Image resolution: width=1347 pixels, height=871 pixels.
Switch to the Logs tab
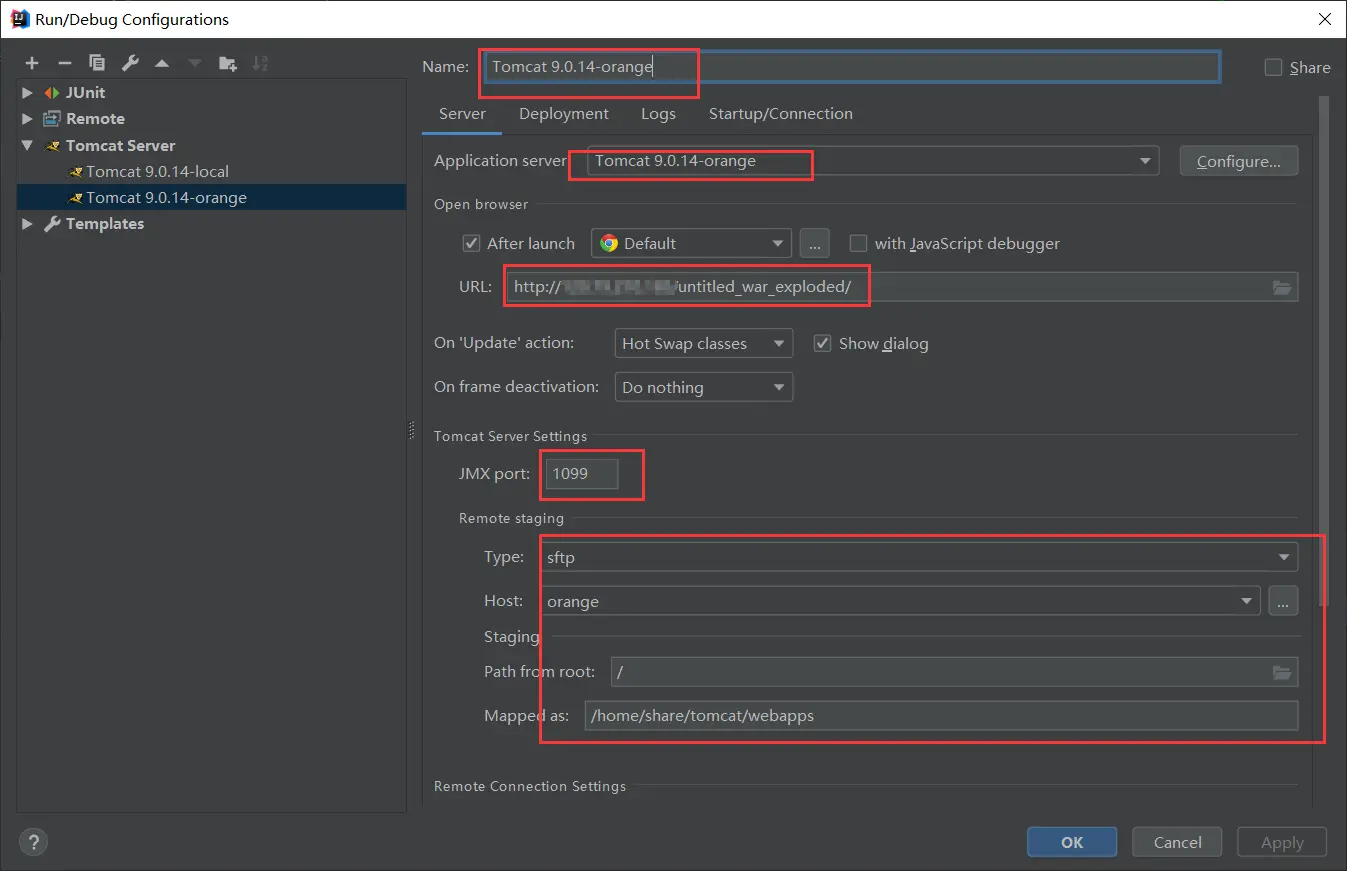click(x=658, y=114)
